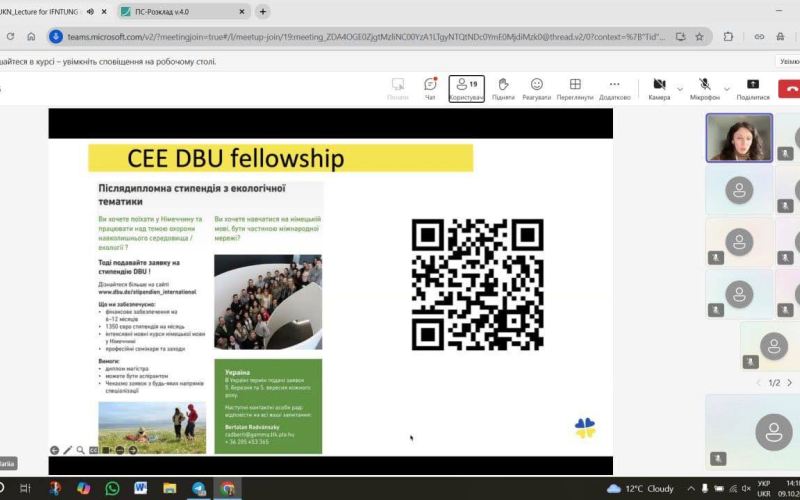This screenshot has width=800, height=500.
Task: Launch Telegram from the taskbar
Action: (199, 488)
